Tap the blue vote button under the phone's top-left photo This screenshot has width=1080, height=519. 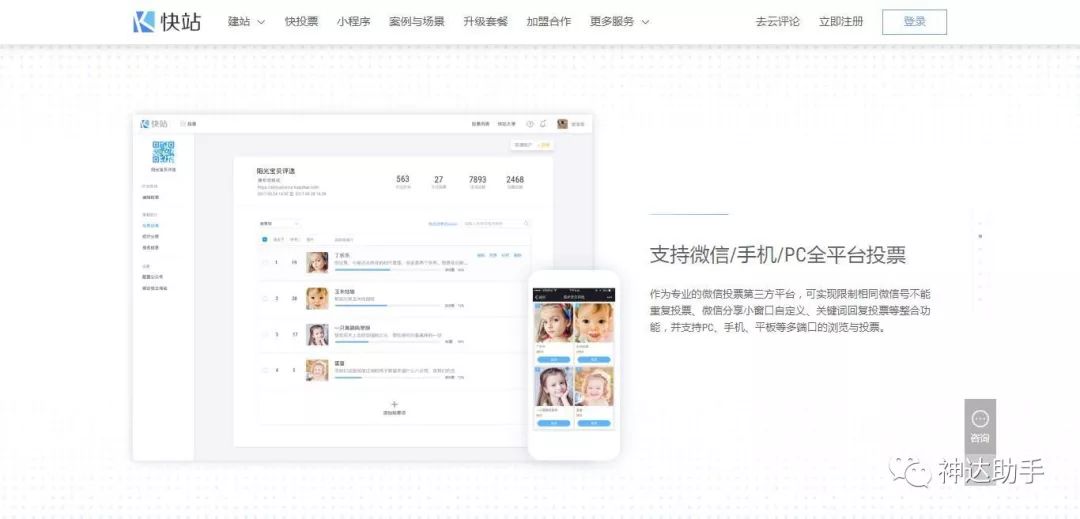[554, 360]
